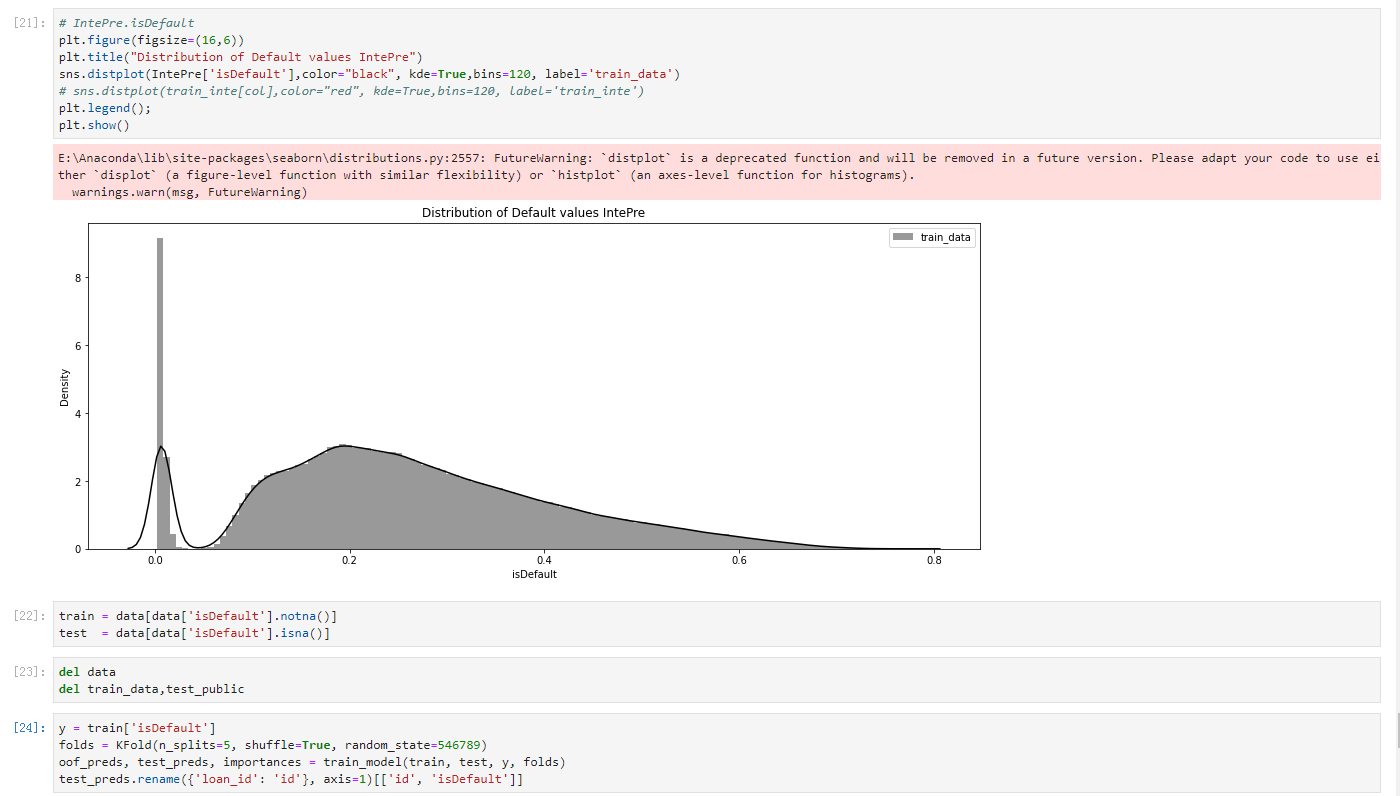Select code cell 24 with KFold setup
The width and height of the screenshot is (1400, 796).
pyautogui.click(x=716, y=753)
